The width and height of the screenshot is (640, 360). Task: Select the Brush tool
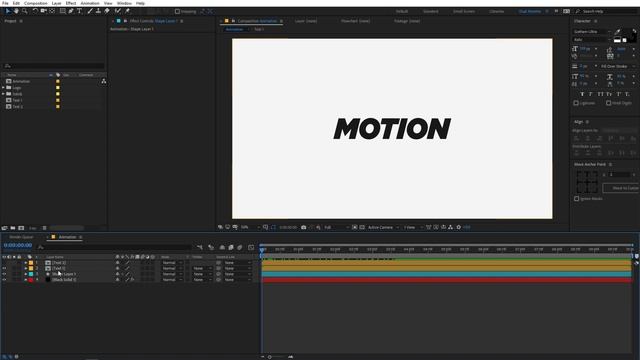click(90, 11)
